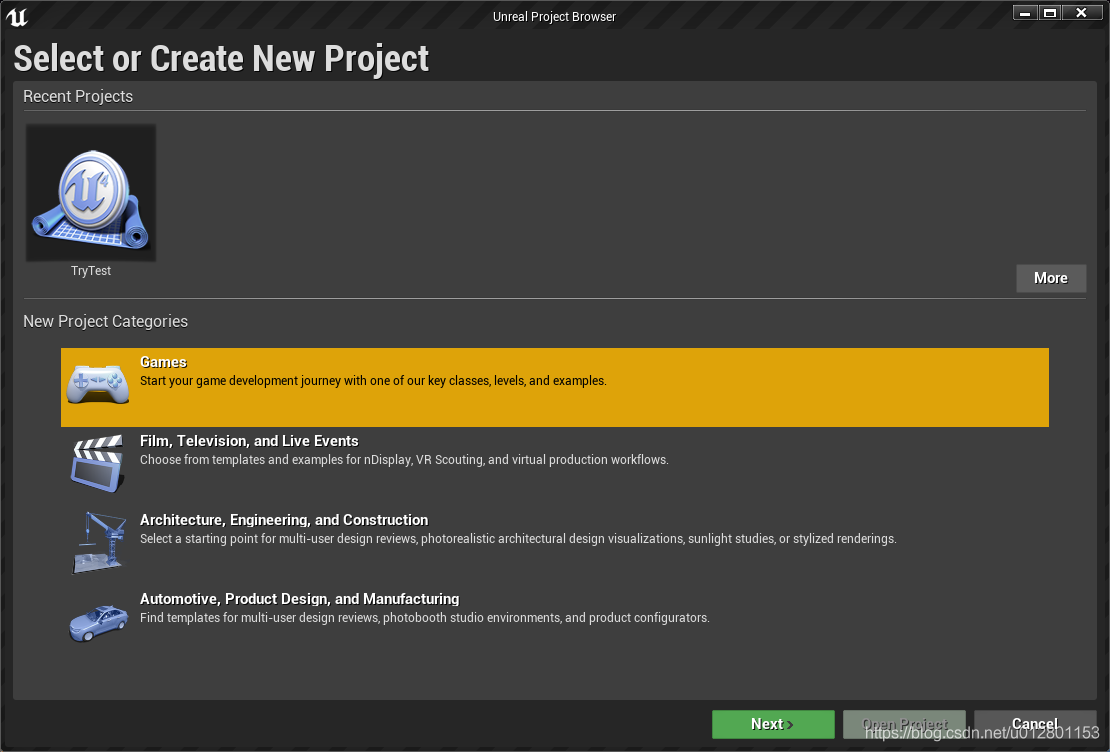
Task: Click the green Next button
Action: (x=773, y=724)
